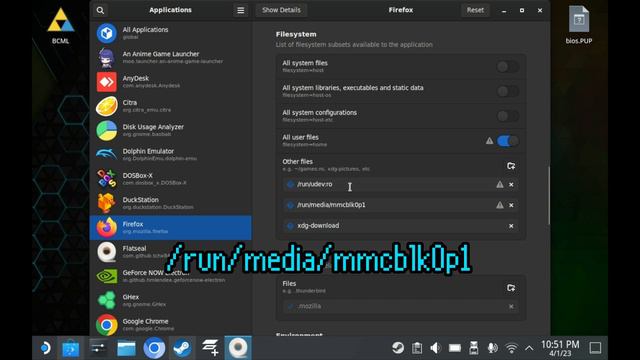This screenshot has width=640, height=360.
Task: Remove /run/udev:ro entry
Action: pos(511,184)
